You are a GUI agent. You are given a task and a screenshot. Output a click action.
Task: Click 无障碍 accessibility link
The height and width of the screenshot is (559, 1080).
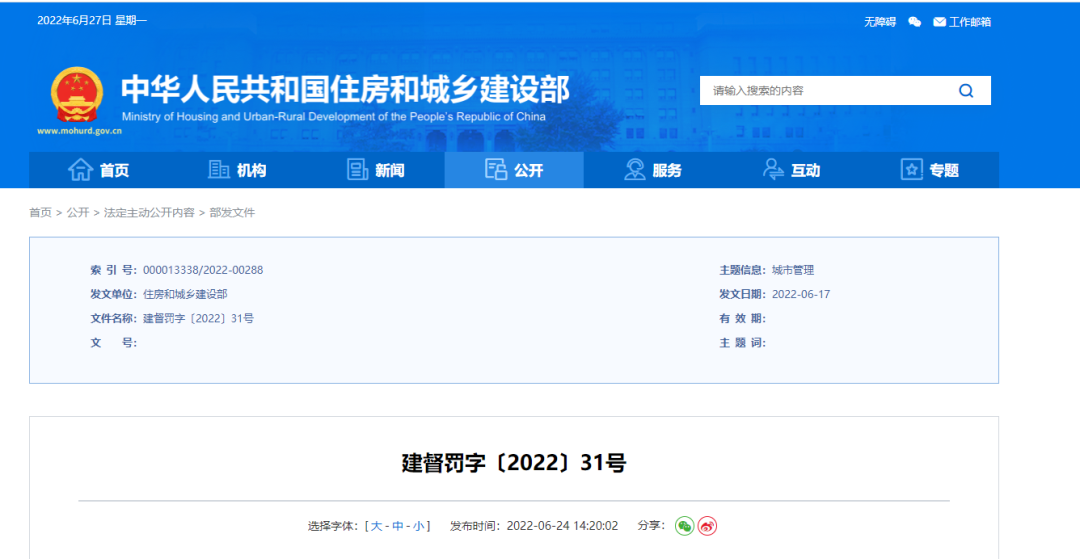[880, 22]
